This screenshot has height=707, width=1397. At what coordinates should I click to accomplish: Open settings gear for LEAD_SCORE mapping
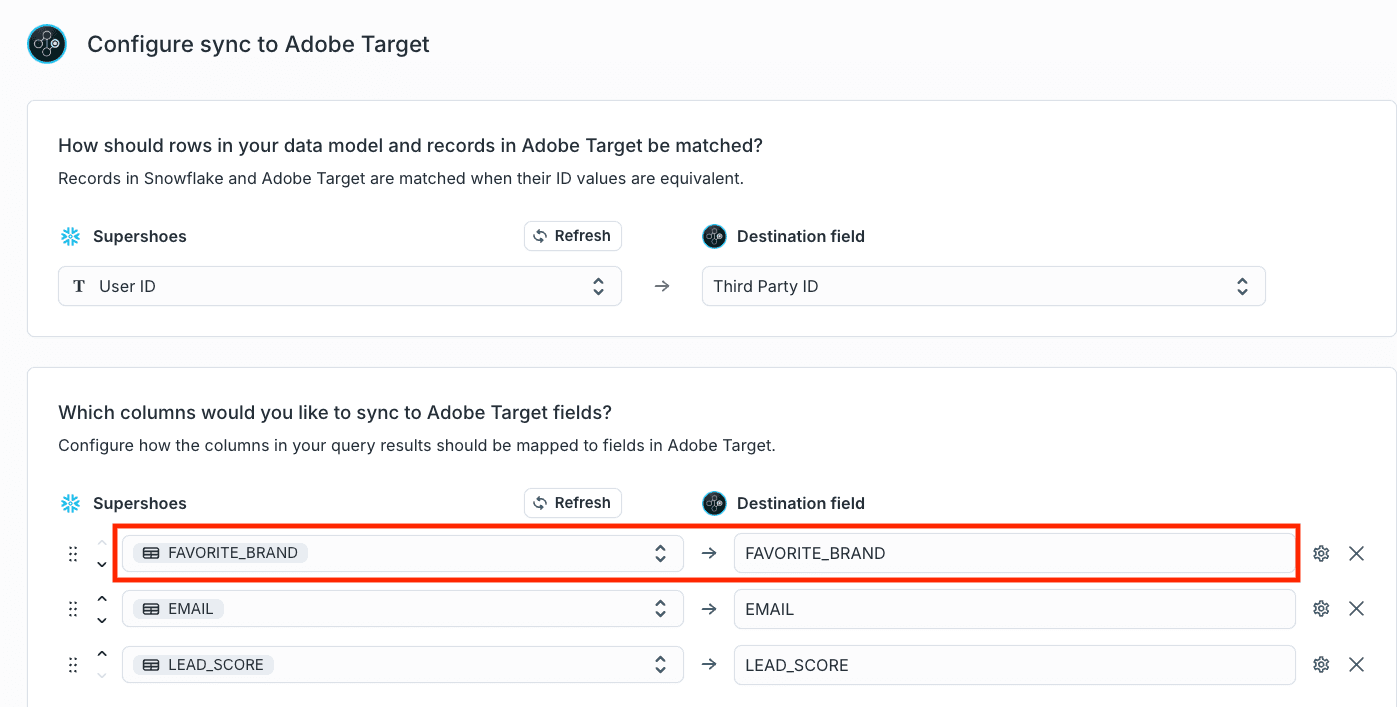[1321, 664]
